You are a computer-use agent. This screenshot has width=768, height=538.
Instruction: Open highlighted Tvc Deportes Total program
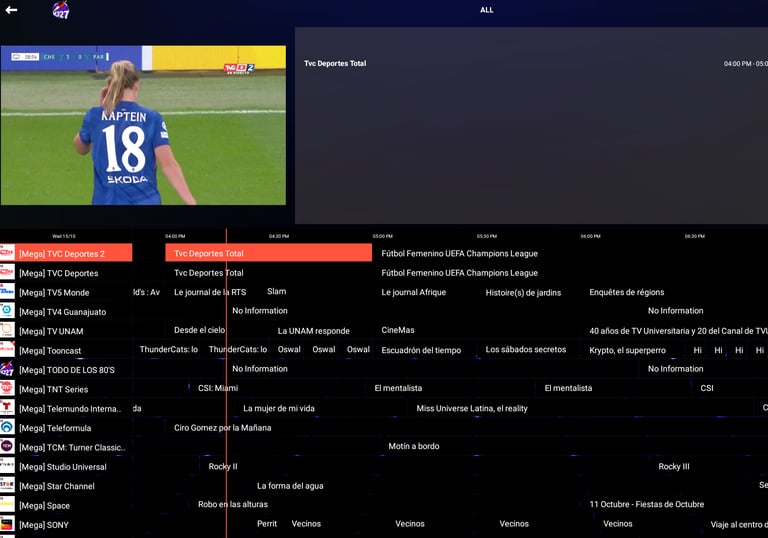[268, 253]
